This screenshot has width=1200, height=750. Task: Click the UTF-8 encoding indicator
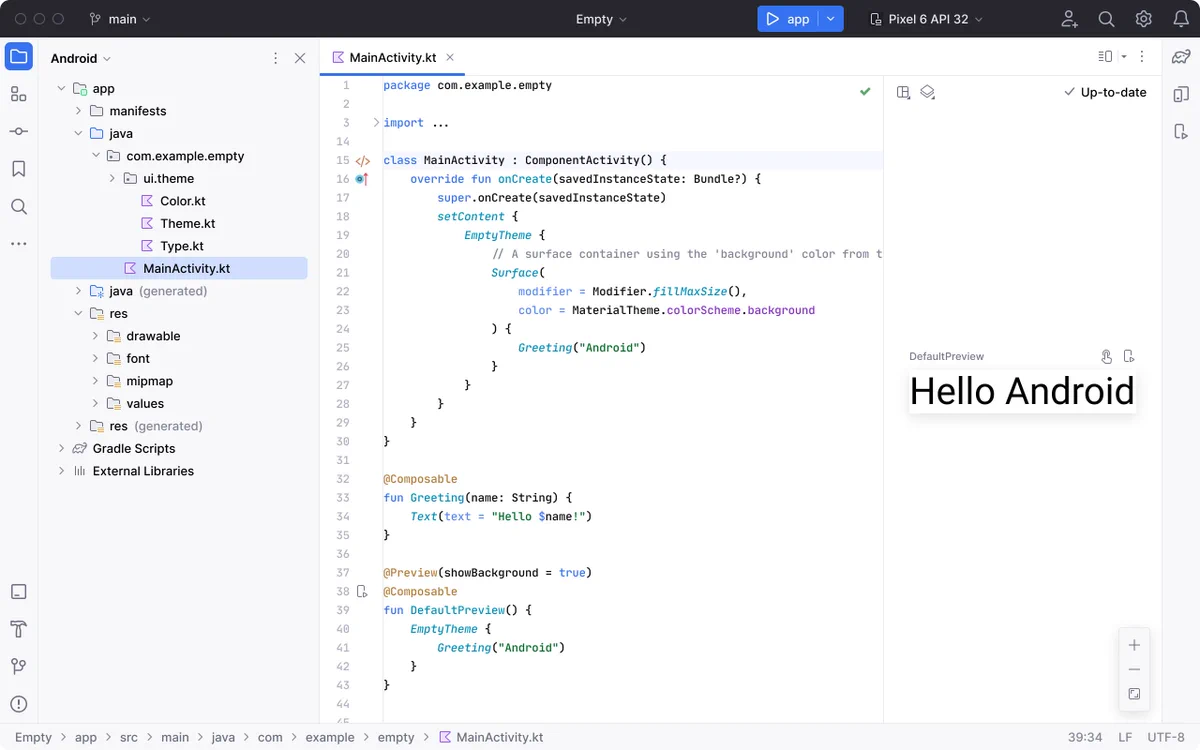click(1166, 737)
